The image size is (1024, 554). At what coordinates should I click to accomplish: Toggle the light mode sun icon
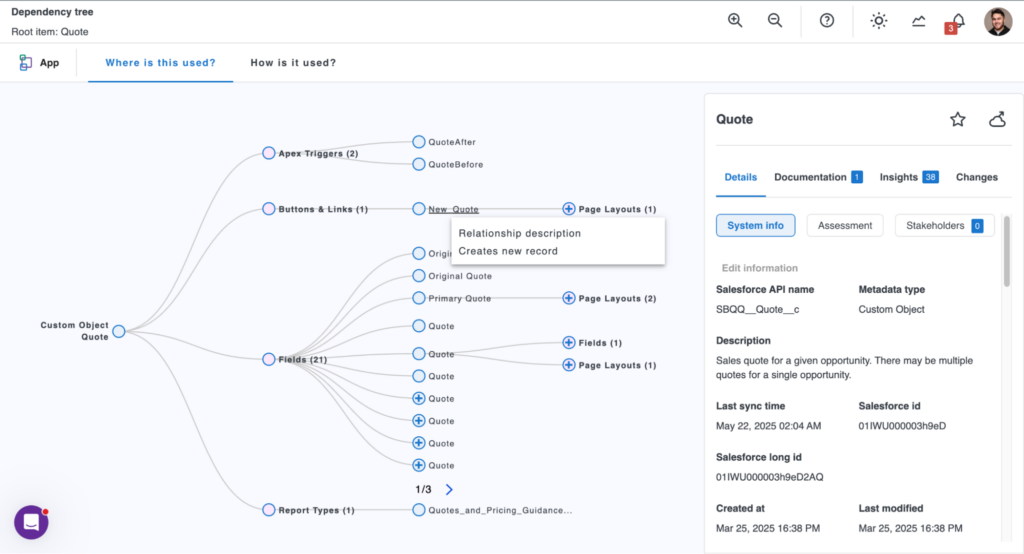coord(879,21)
